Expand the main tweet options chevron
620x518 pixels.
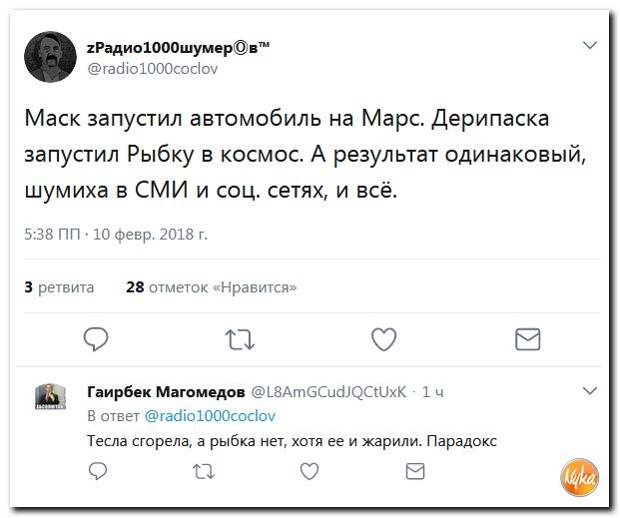click(x=590, y=45)
